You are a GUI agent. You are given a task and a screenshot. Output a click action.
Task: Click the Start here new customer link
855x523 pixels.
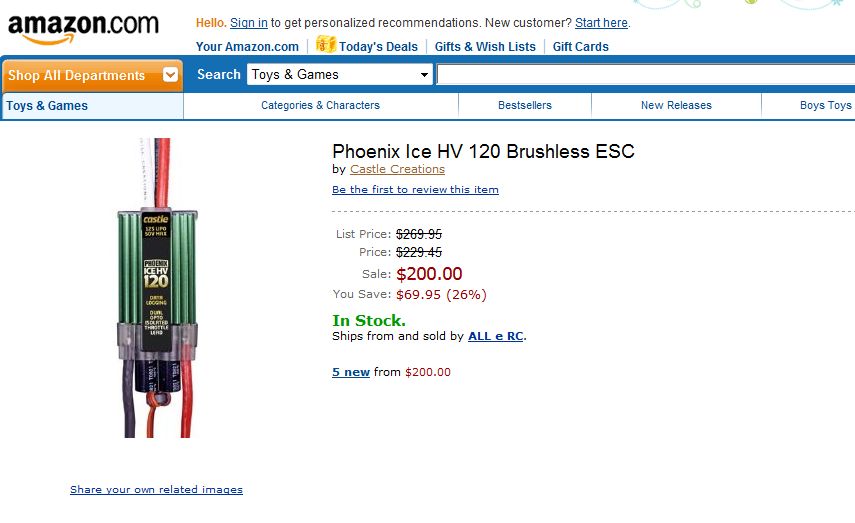coord(601,23)
